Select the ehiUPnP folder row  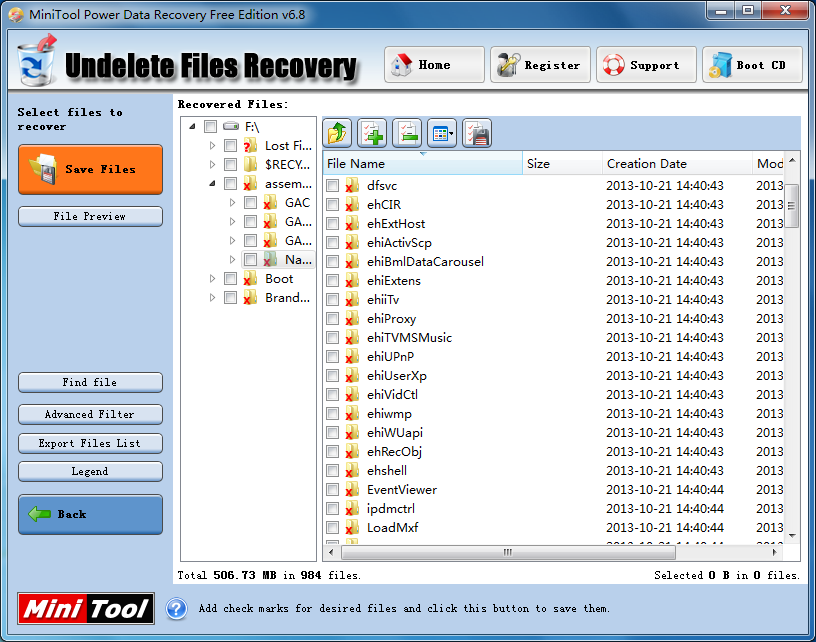click(x=554, y=357)
